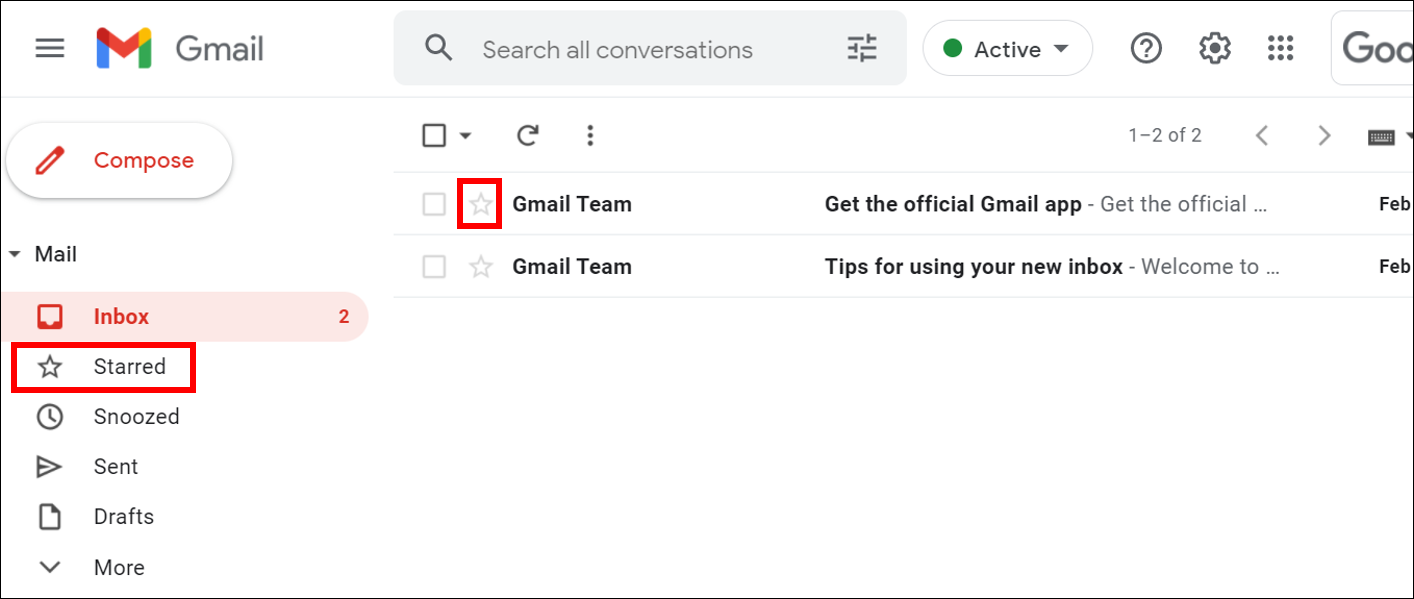The image size is (1414, 599).
Task: Tick the select-all checkbox in the toolbar
Action: click(434, 135)
